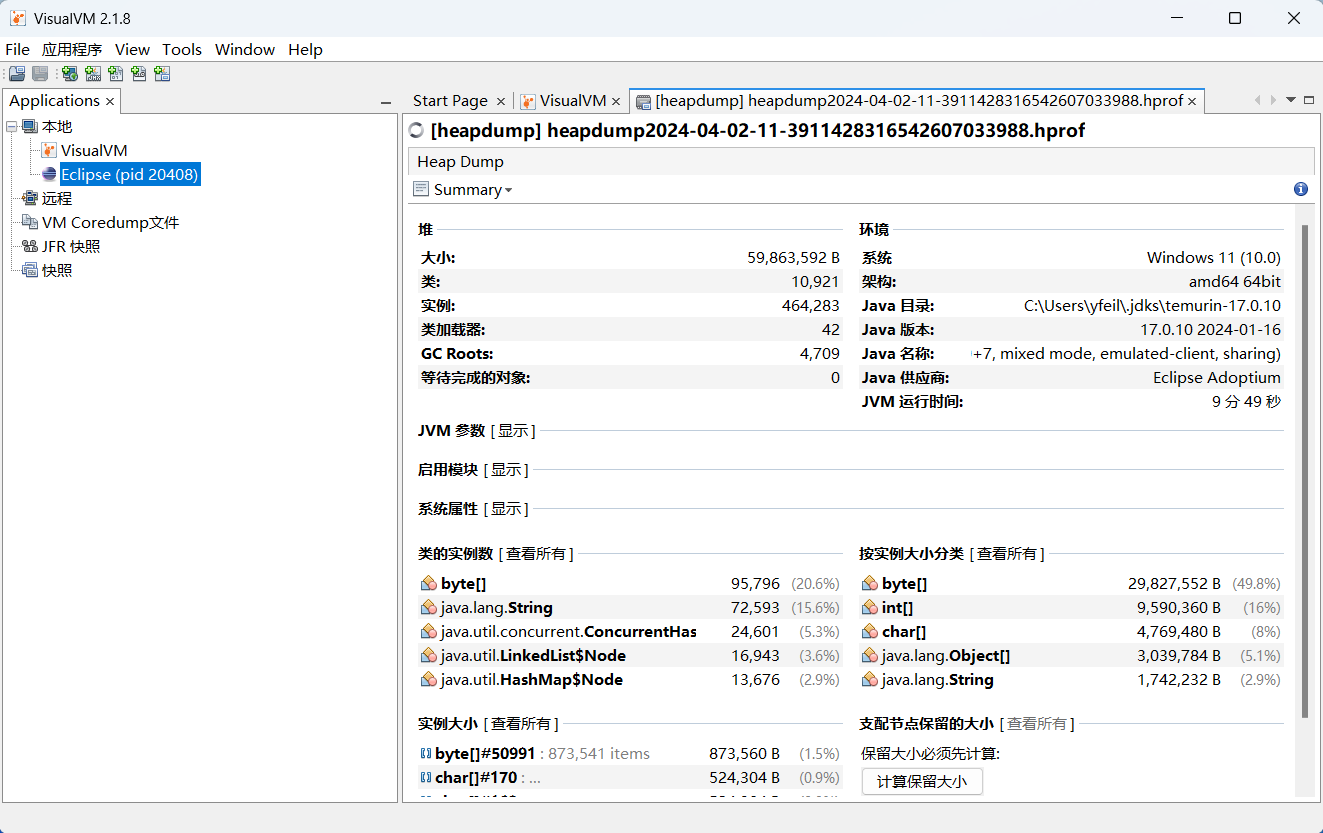Click the Save snapshot toolbar icon
This screenshot has width=1323, height=833.
click(x=39, y=73)
